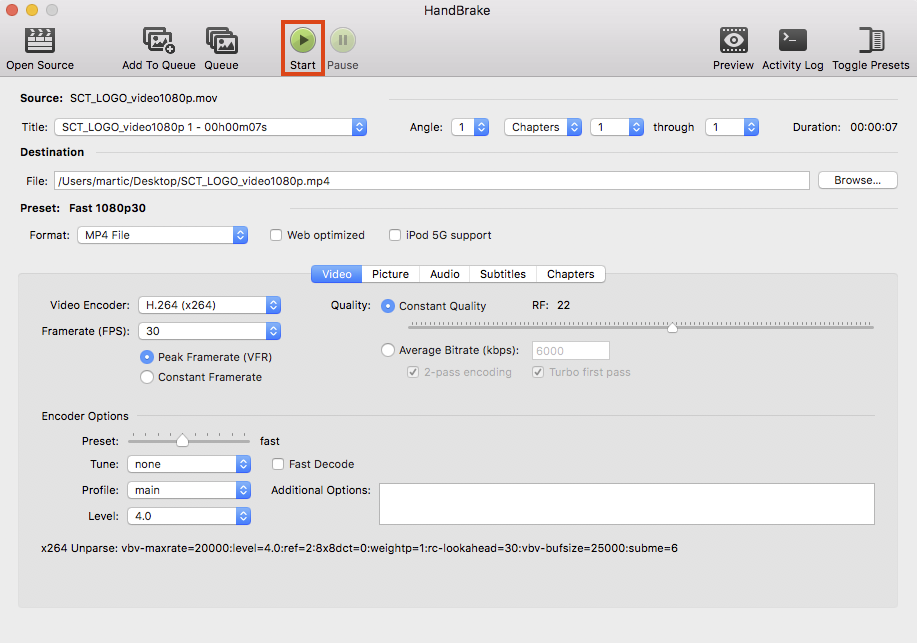This screenshot has height=643, width=917.
Task: Toggle Presets drawer icon
Action: (871, 40)
